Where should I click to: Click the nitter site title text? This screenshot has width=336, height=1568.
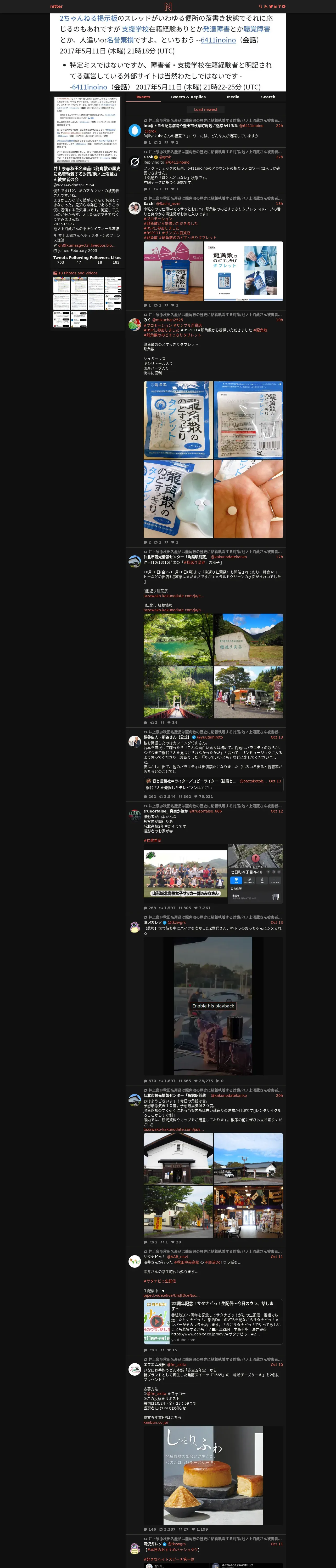click(56, 6)
